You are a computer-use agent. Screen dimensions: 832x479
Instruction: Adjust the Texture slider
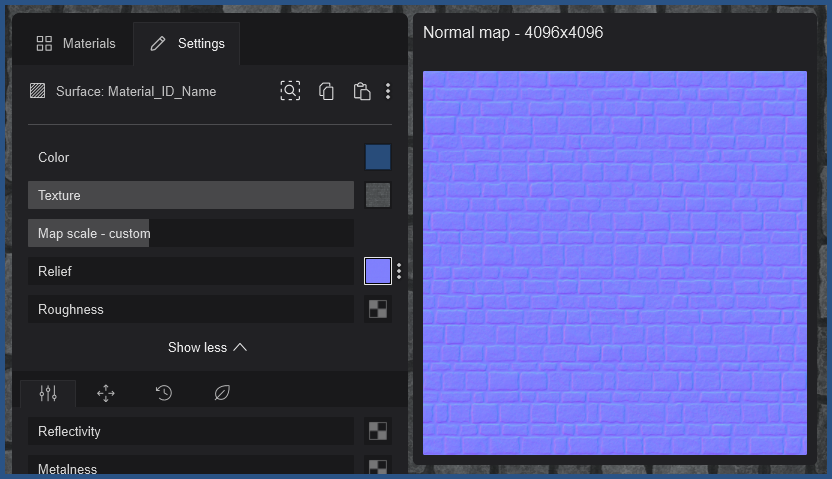[191, 195]
